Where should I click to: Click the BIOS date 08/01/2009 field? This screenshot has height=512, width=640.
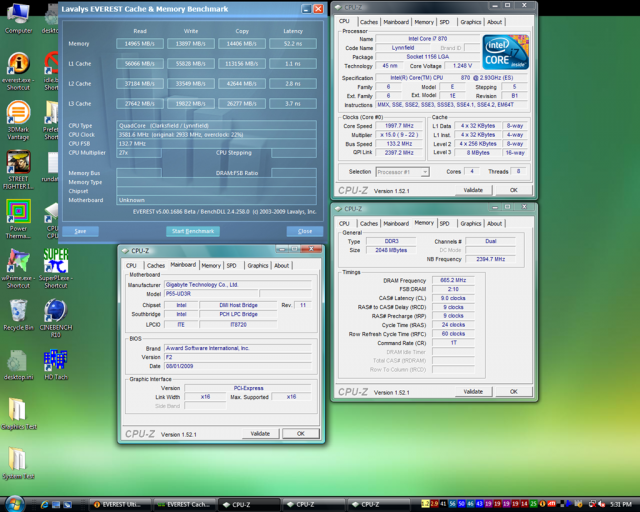tap(238, 366)
